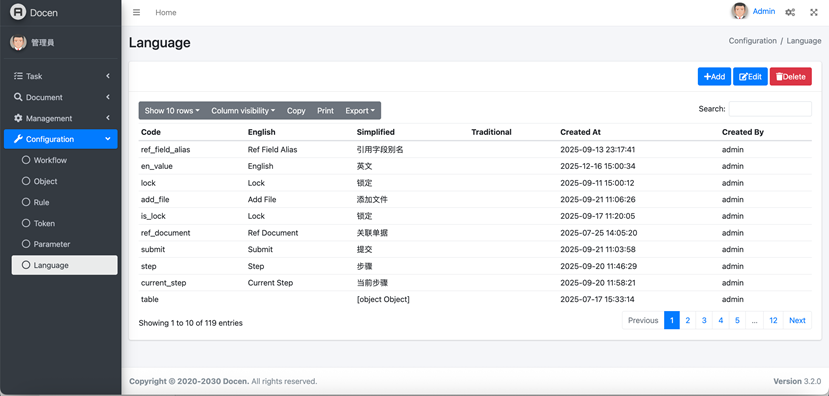Select the is_lock row
Viewport: 829px width, 396px height.
475,216
